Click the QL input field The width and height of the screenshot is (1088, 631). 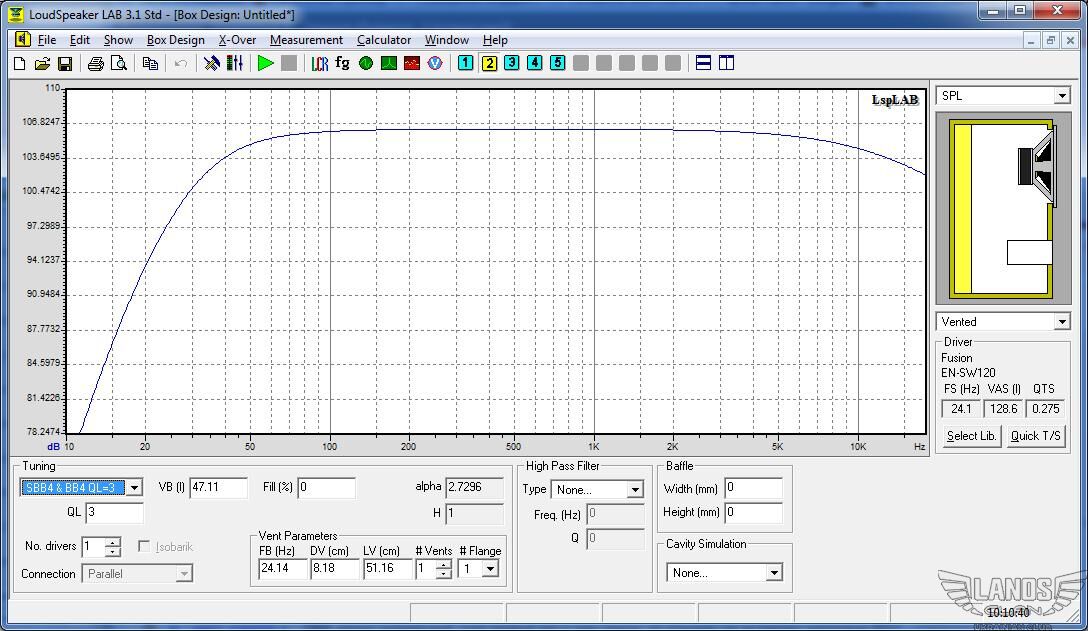pos(114,512)
